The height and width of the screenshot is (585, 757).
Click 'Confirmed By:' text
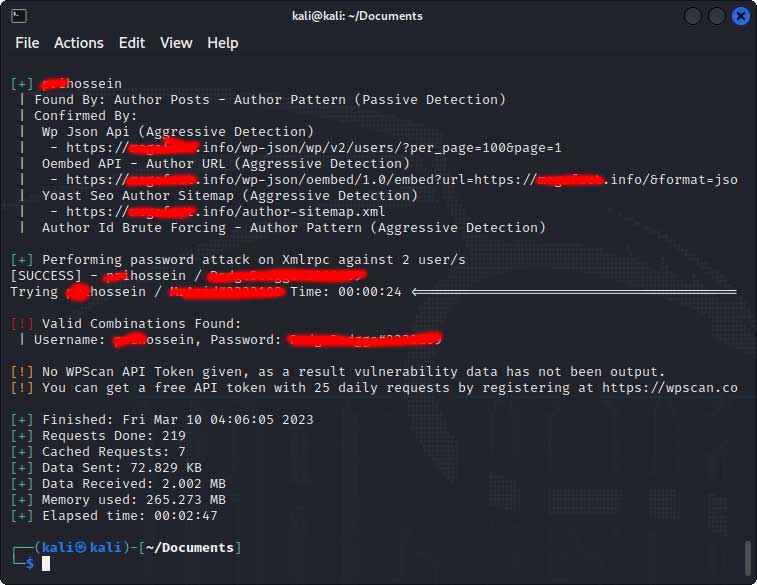tap(85, 116)
